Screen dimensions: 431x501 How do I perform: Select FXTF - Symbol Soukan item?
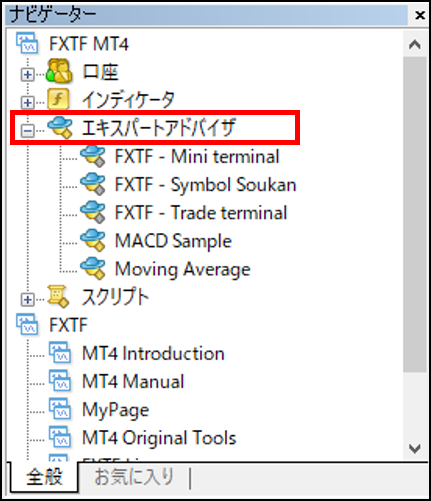pyautogui.click(x=205, y=185)
